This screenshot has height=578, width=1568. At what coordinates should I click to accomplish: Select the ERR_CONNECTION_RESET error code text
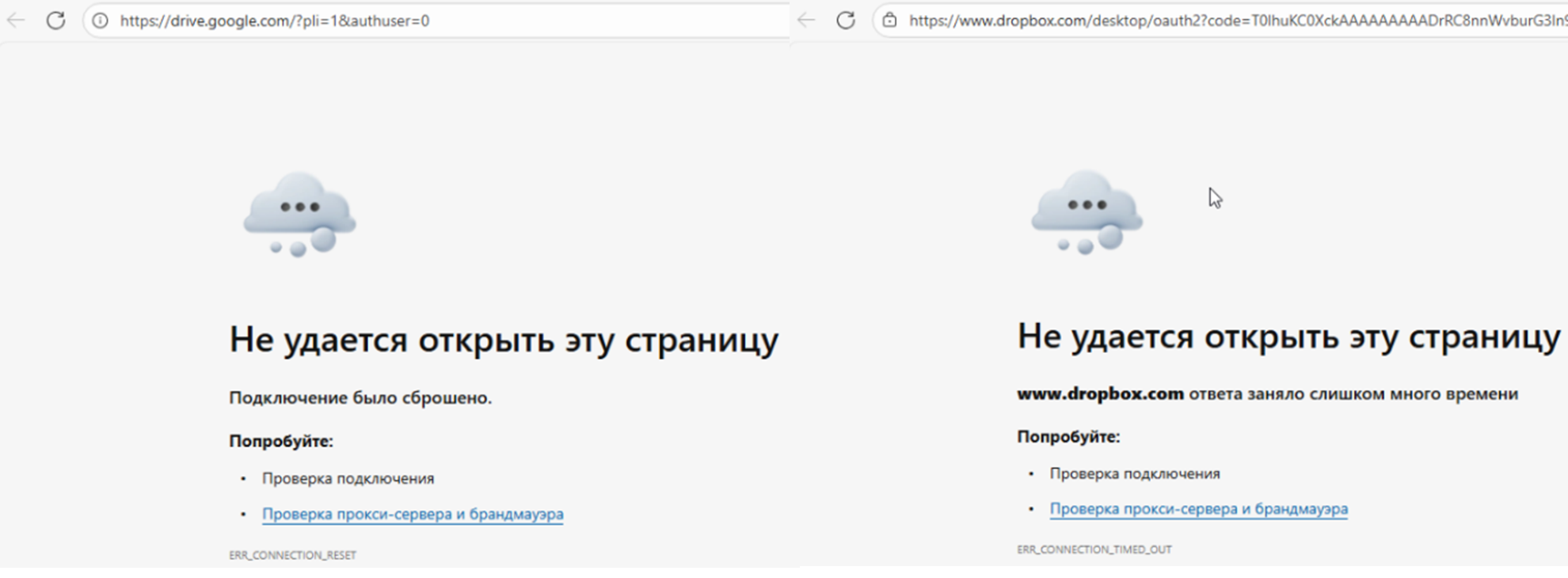[x=293, y=555]
